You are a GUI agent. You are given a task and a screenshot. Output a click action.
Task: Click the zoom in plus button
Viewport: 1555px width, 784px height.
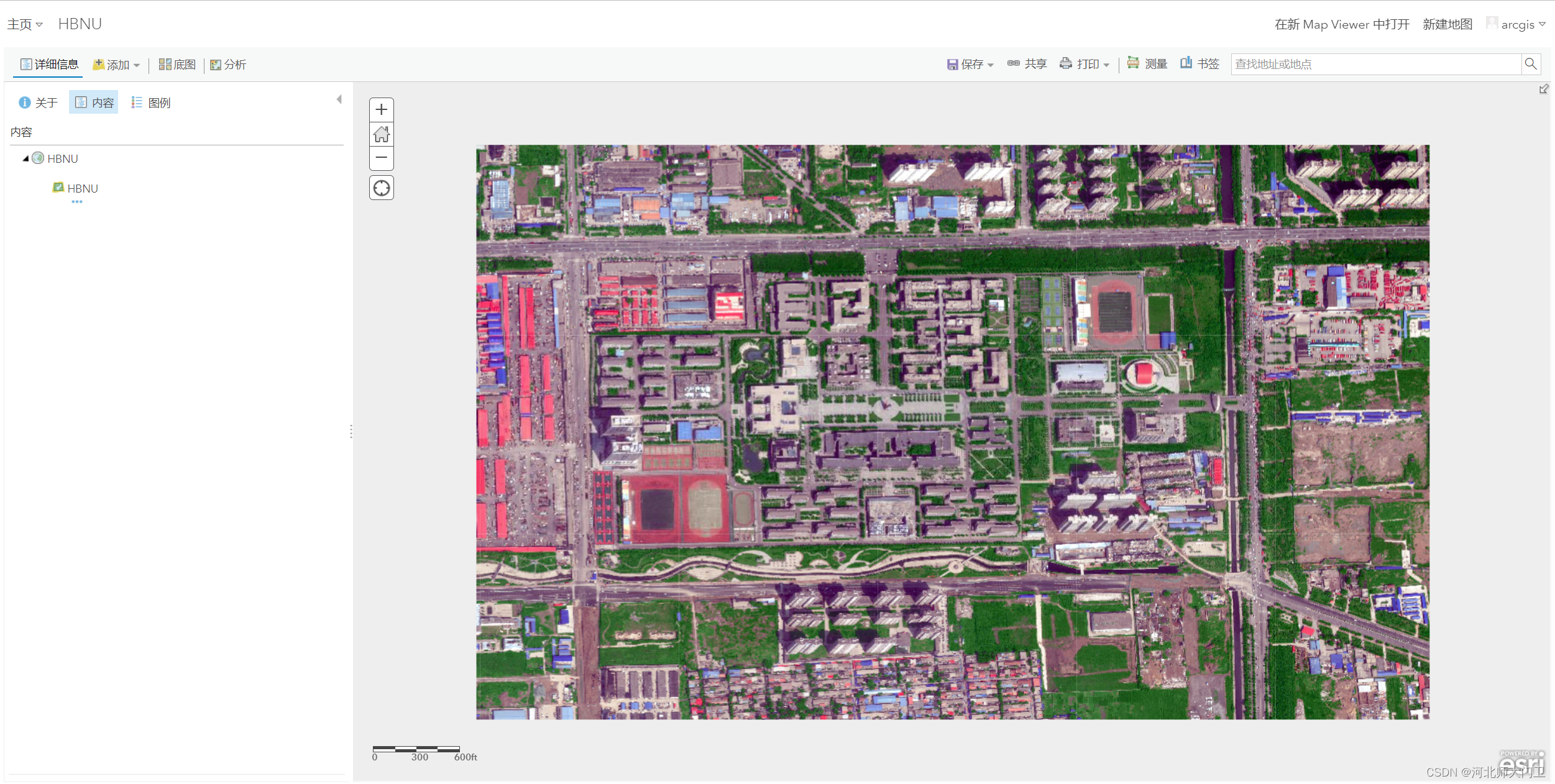(381, 110)
